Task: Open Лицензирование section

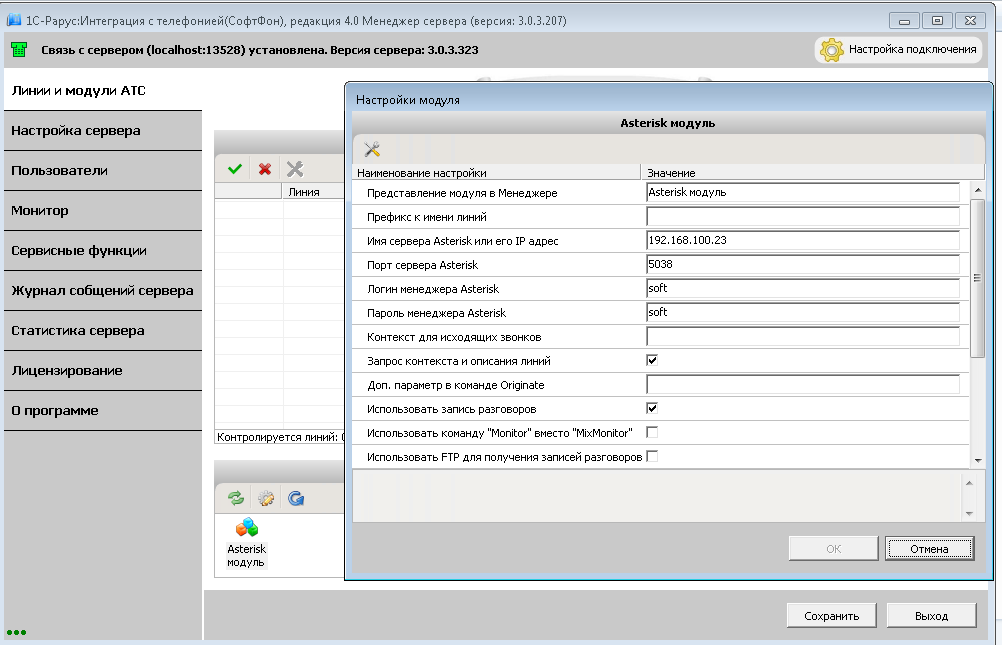Action: [x=103, y=370]
